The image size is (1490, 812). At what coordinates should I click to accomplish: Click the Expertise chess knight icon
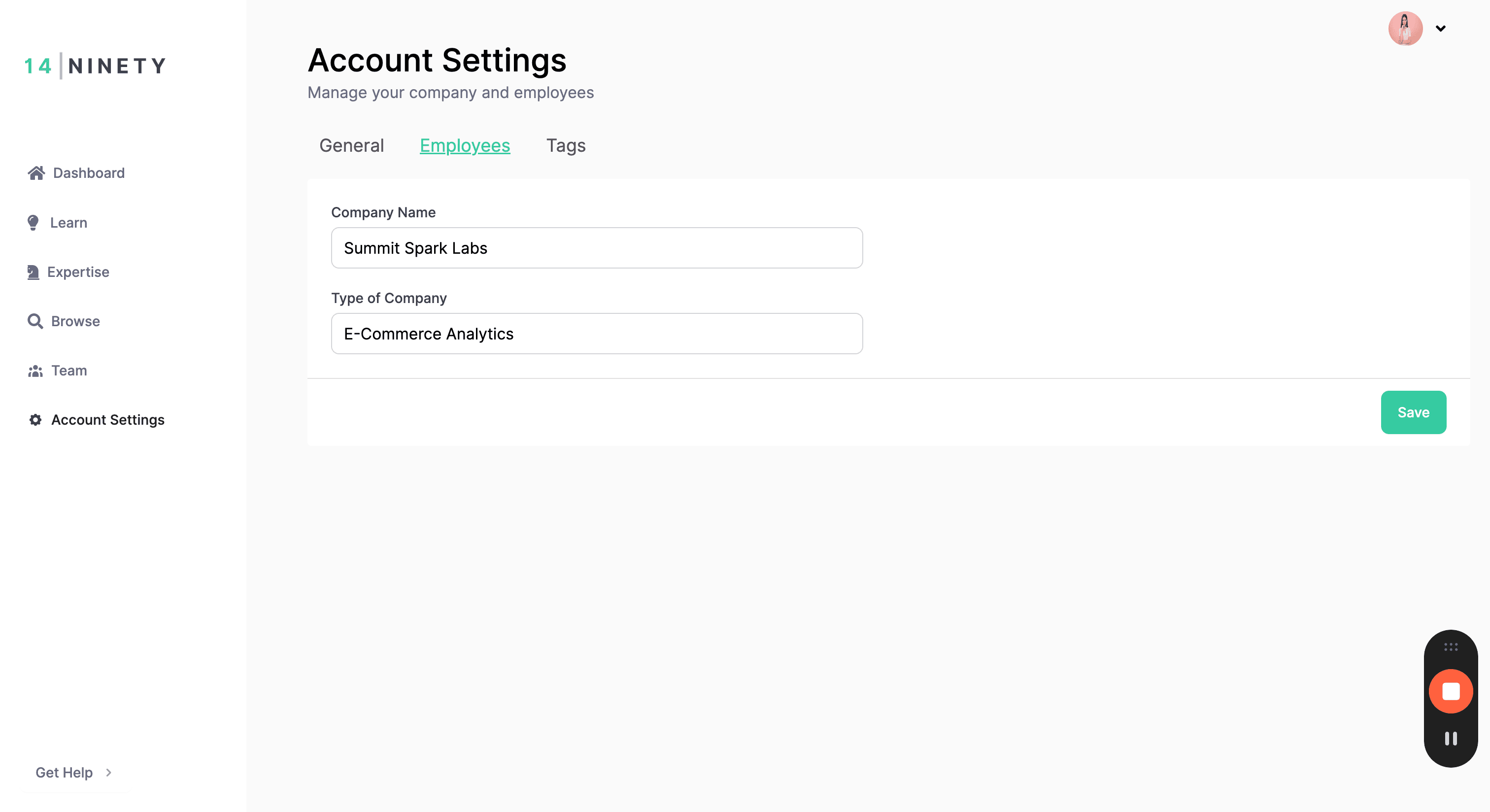click(x=33, y=272)
